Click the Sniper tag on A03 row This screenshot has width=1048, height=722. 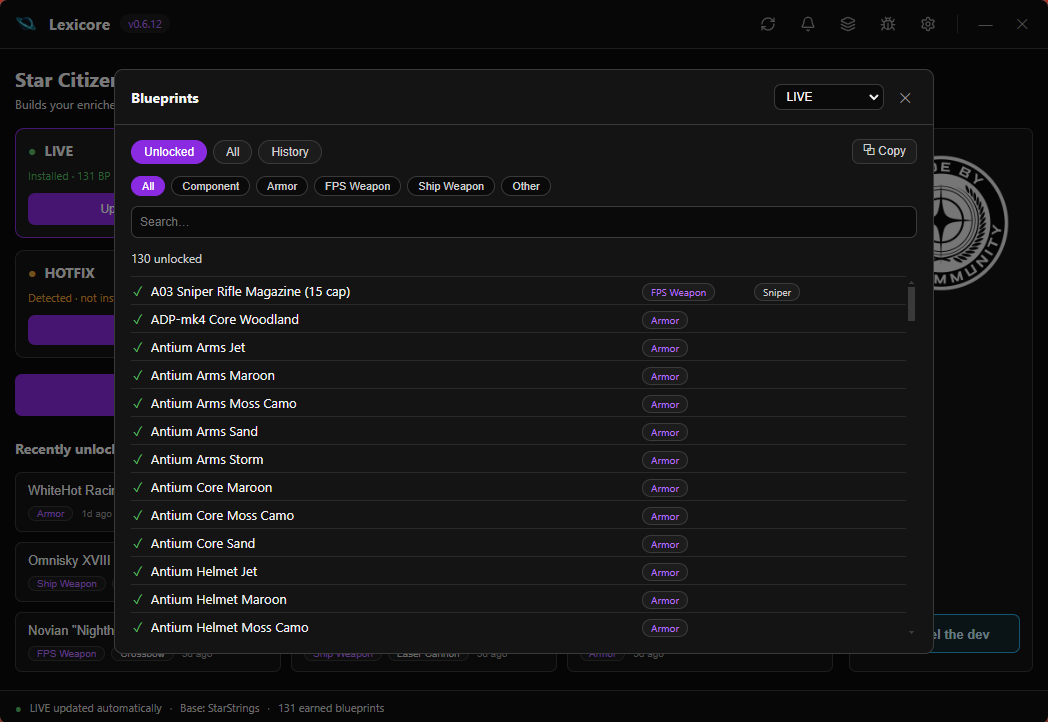777,292
